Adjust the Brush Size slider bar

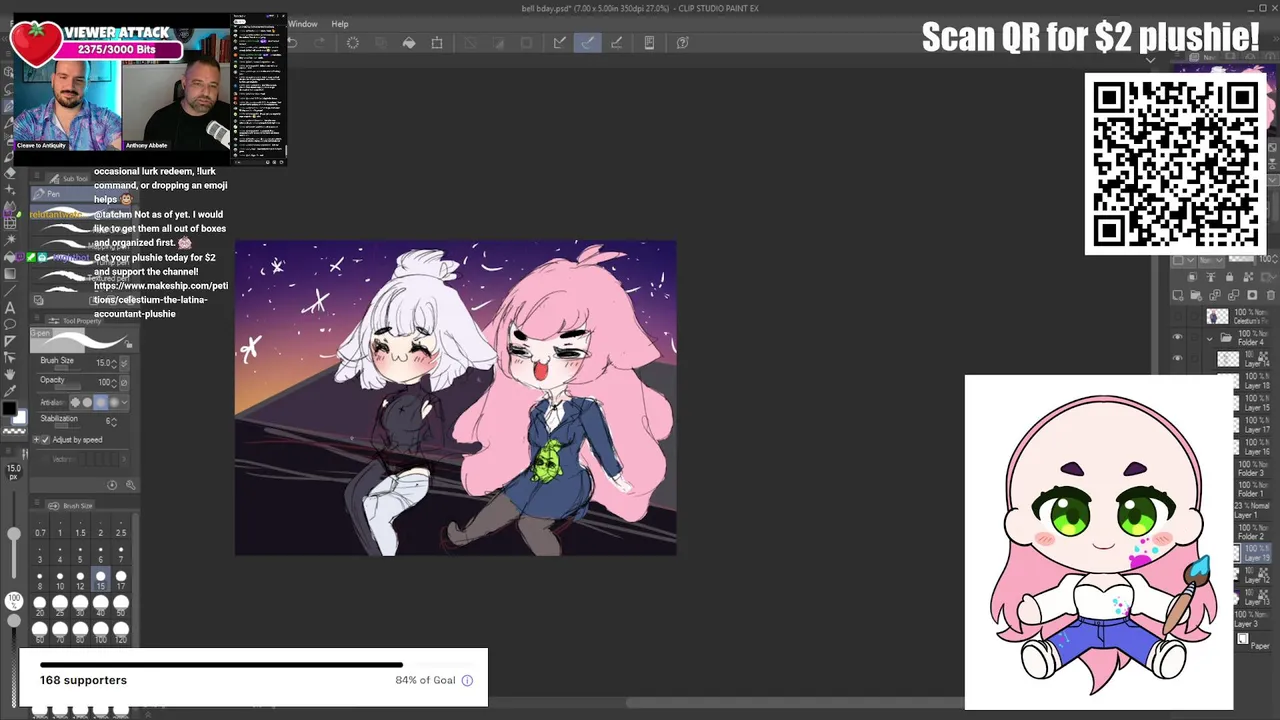tap(65, 368)
